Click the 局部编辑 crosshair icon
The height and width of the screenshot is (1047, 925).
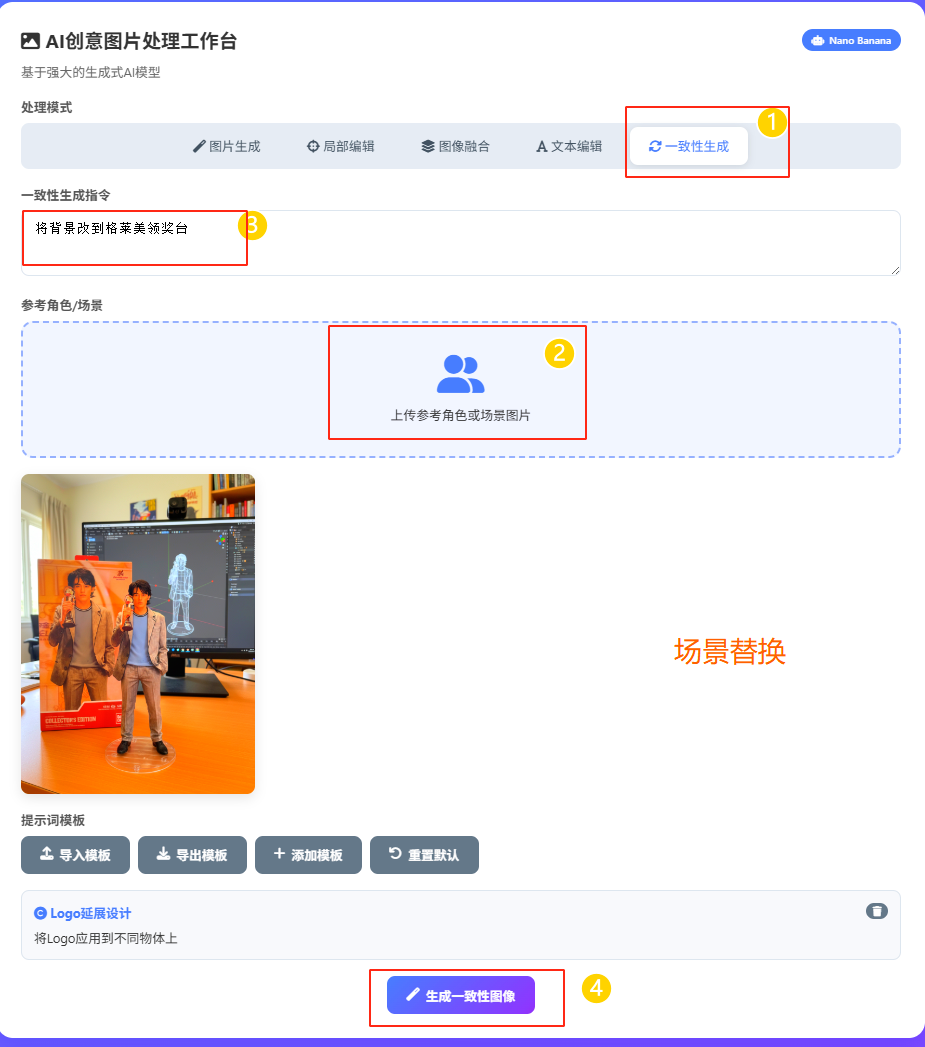click(x=313, y=145)
